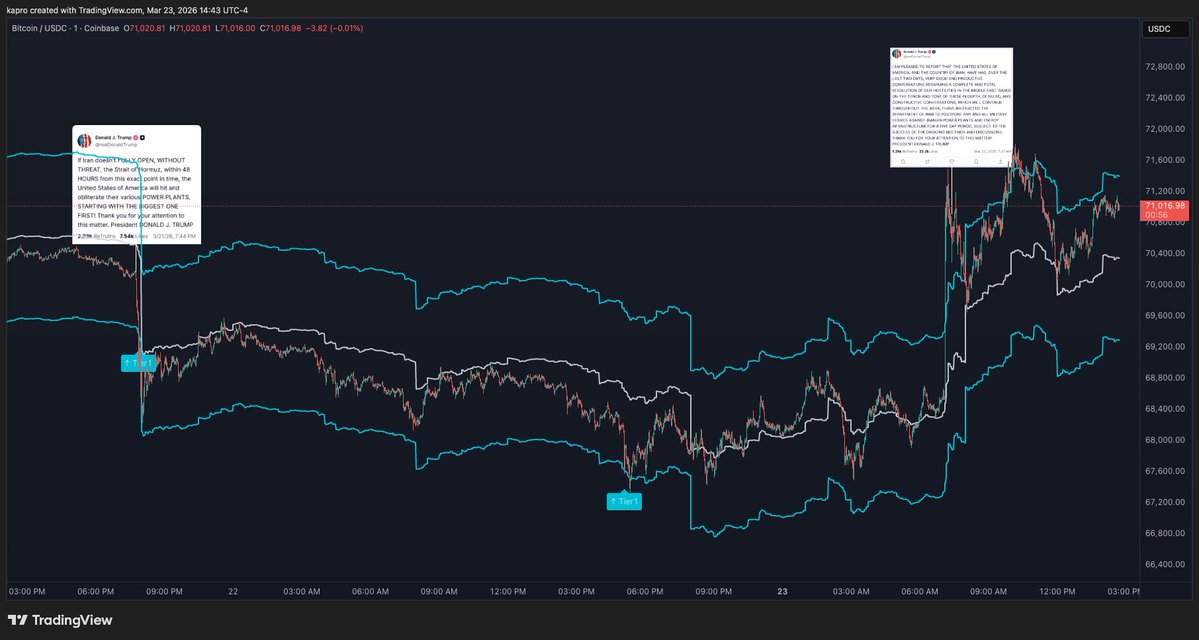Click the bookmark icon in the 'pleased to report' post
The image size is (1199, 640).
click(x=976, y=161)
